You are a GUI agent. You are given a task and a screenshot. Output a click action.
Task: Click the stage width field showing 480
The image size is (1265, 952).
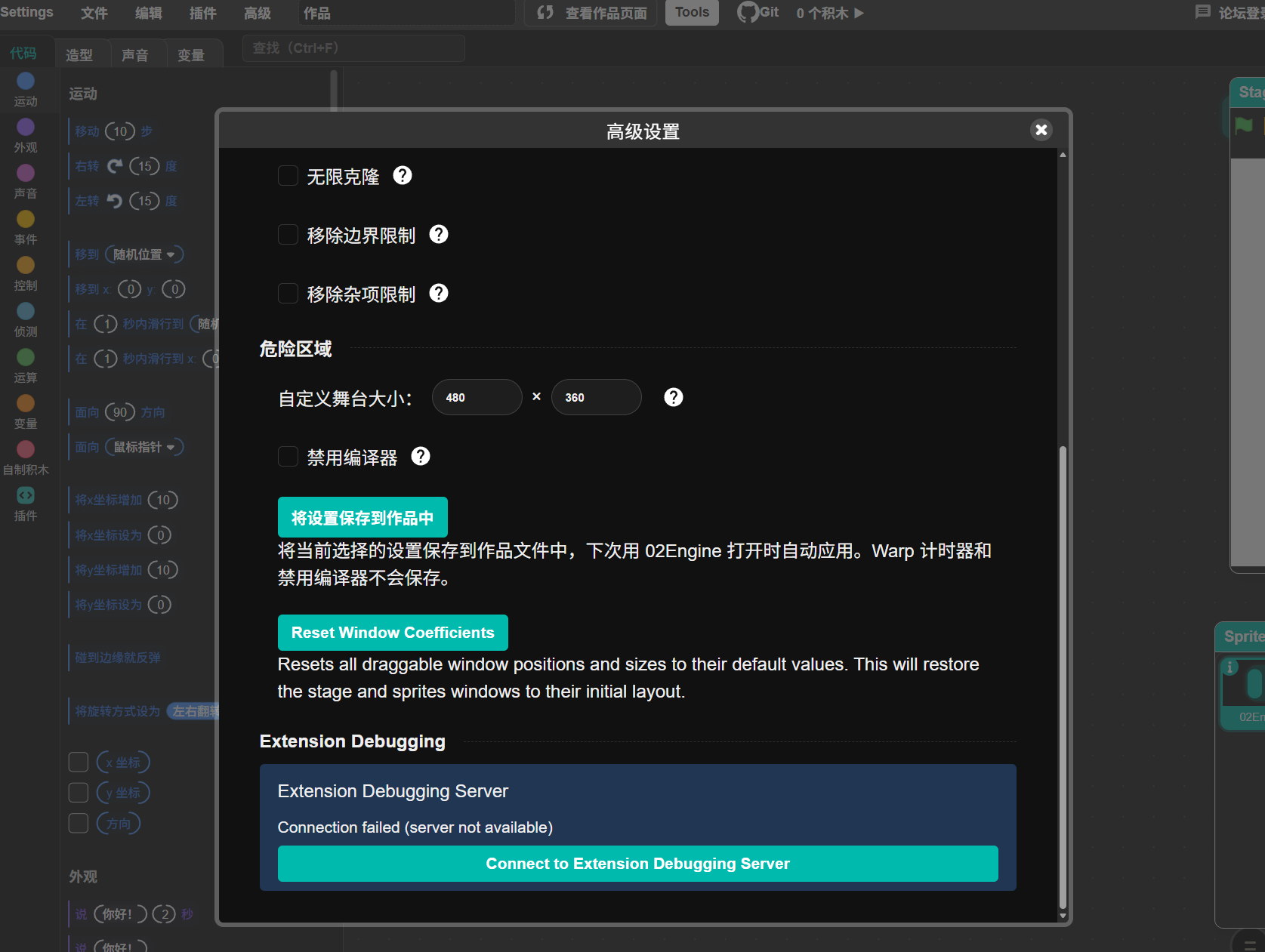click(477, 398)
